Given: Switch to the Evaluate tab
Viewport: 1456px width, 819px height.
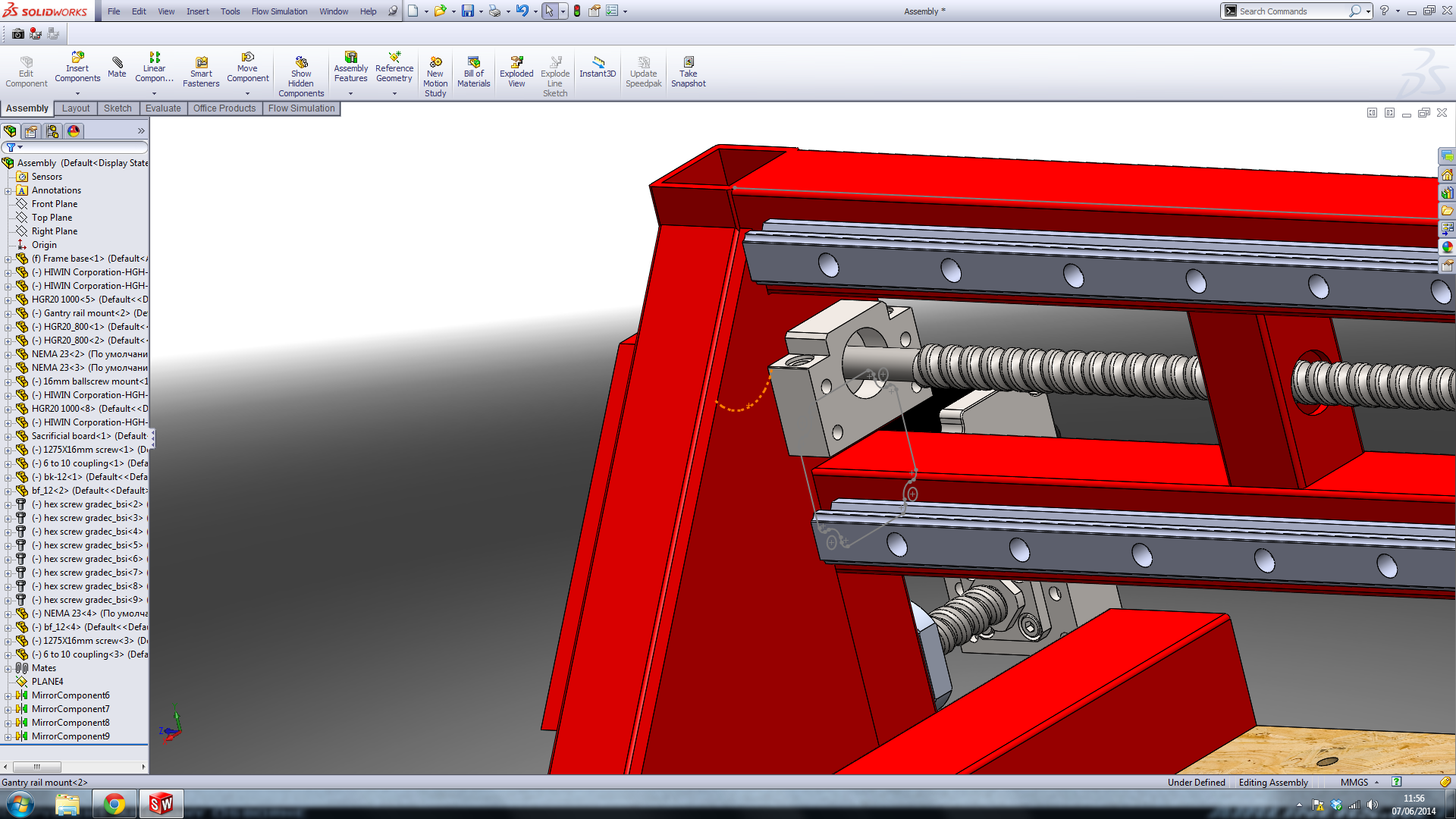Looking at the screenshot, I should coord(163,108).
